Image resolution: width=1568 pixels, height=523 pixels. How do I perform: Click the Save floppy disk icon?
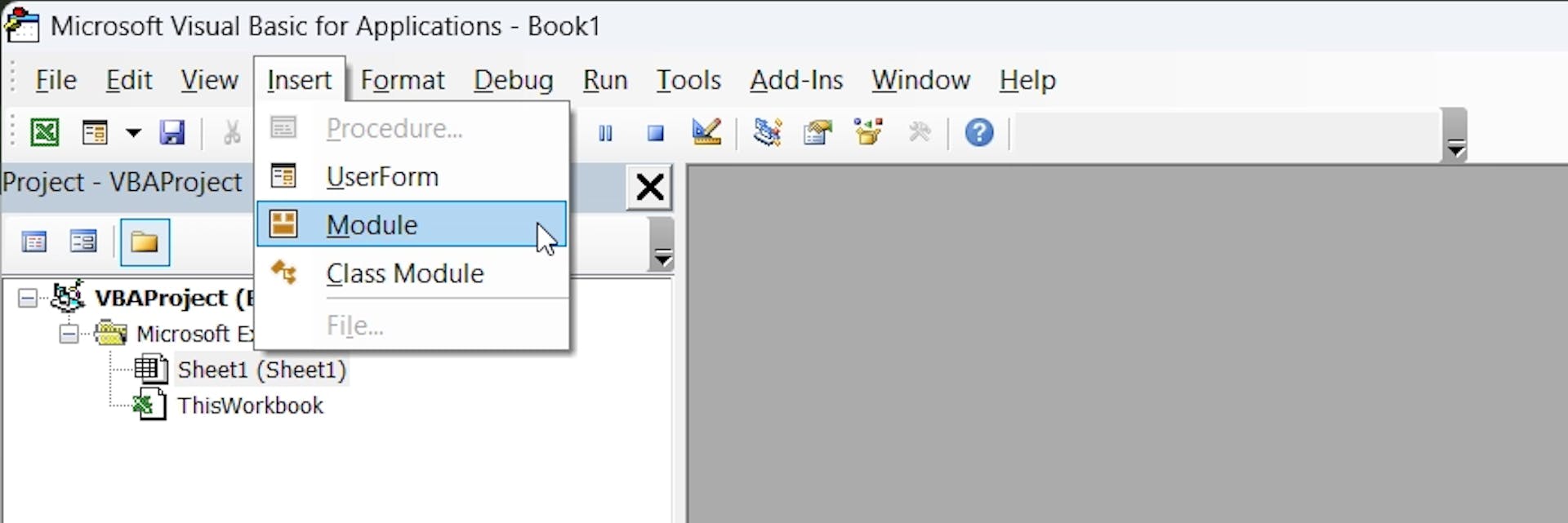coord(171,132)
